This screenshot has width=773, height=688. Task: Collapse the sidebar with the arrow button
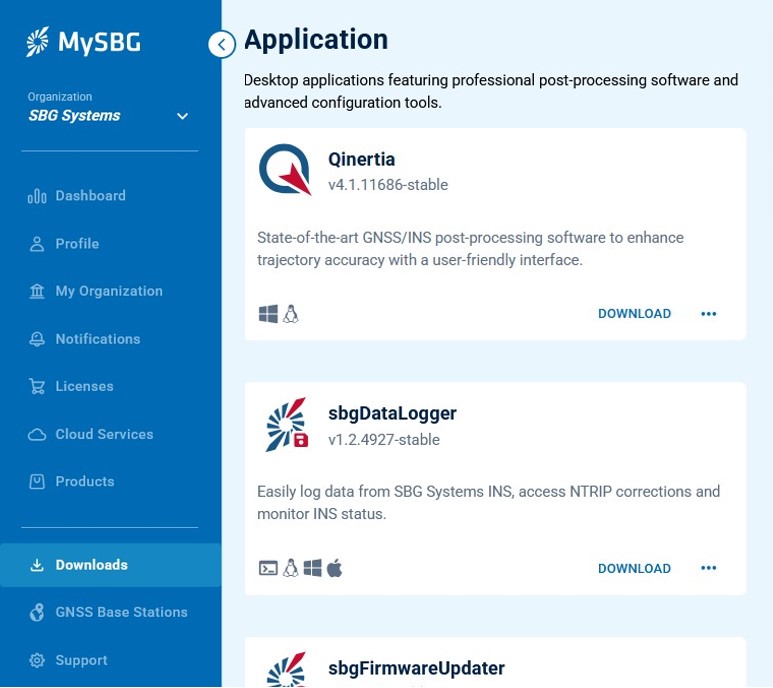coord(222,44)
